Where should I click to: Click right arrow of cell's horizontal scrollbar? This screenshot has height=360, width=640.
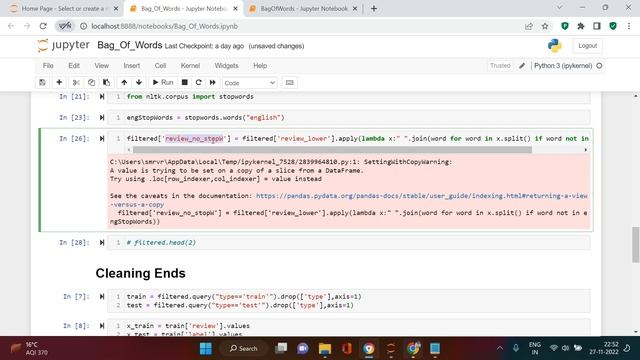(x=585, y=150)
